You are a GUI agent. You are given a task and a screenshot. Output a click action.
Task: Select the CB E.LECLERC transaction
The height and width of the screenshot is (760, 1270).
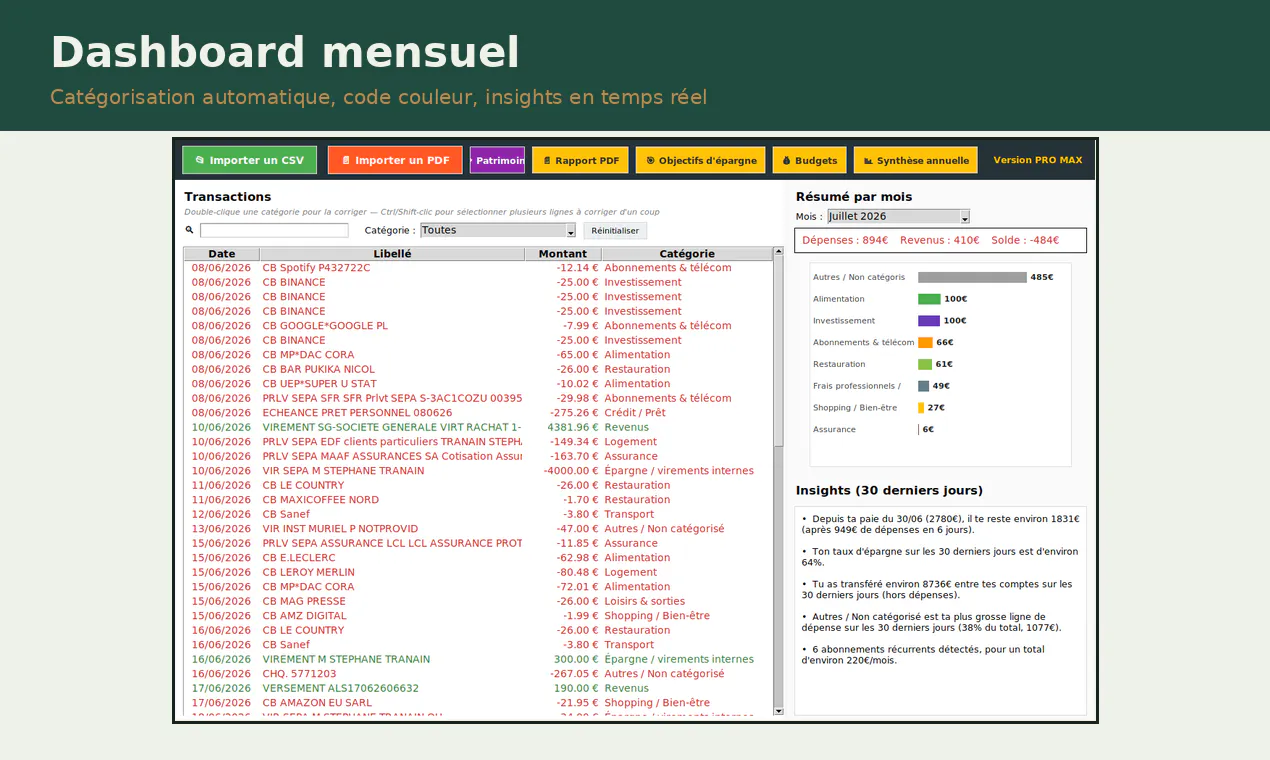point(478,558)
